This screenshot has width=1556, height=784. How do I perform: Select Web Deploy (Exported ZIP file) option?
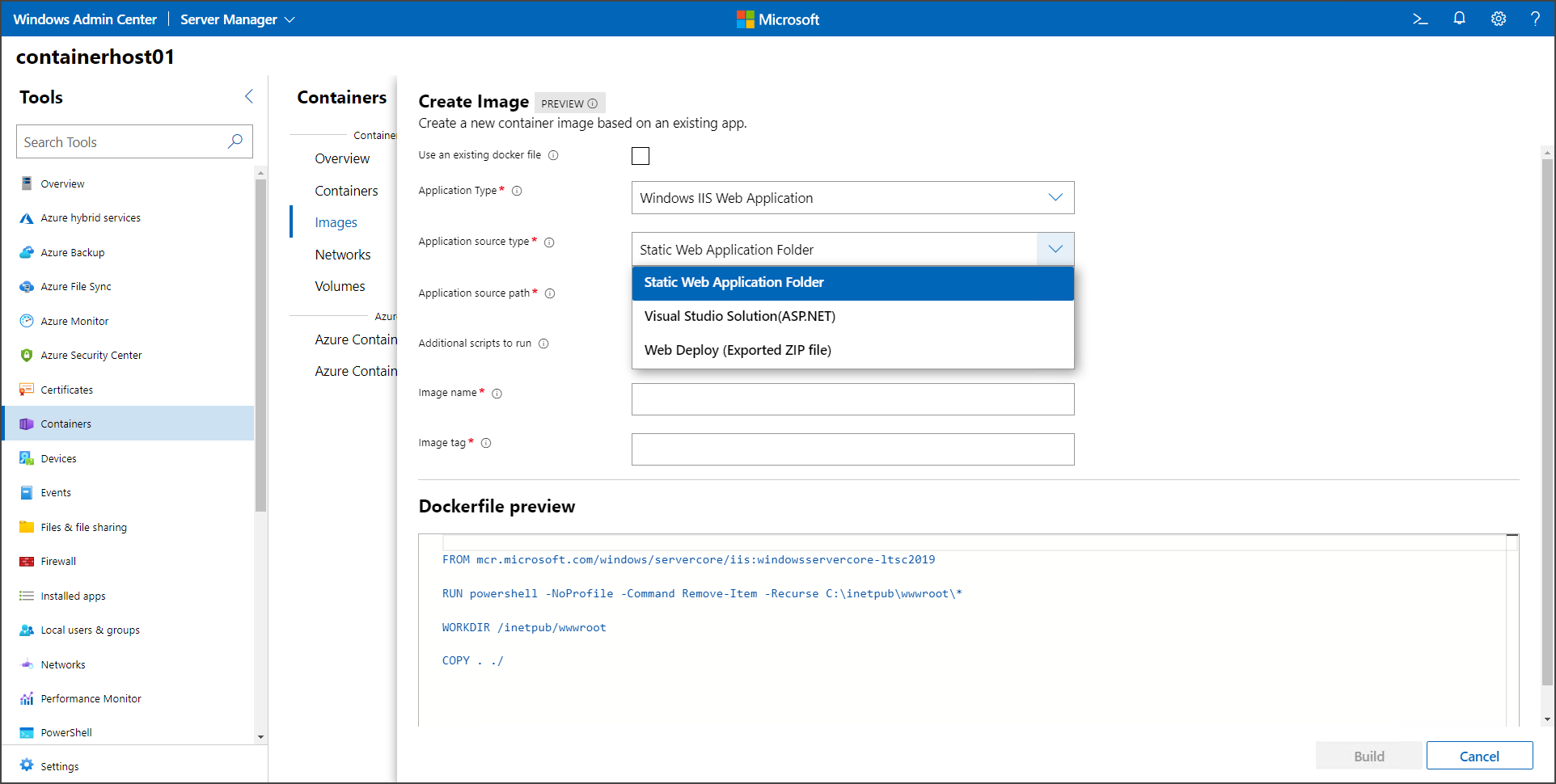[x=852, y=350]
